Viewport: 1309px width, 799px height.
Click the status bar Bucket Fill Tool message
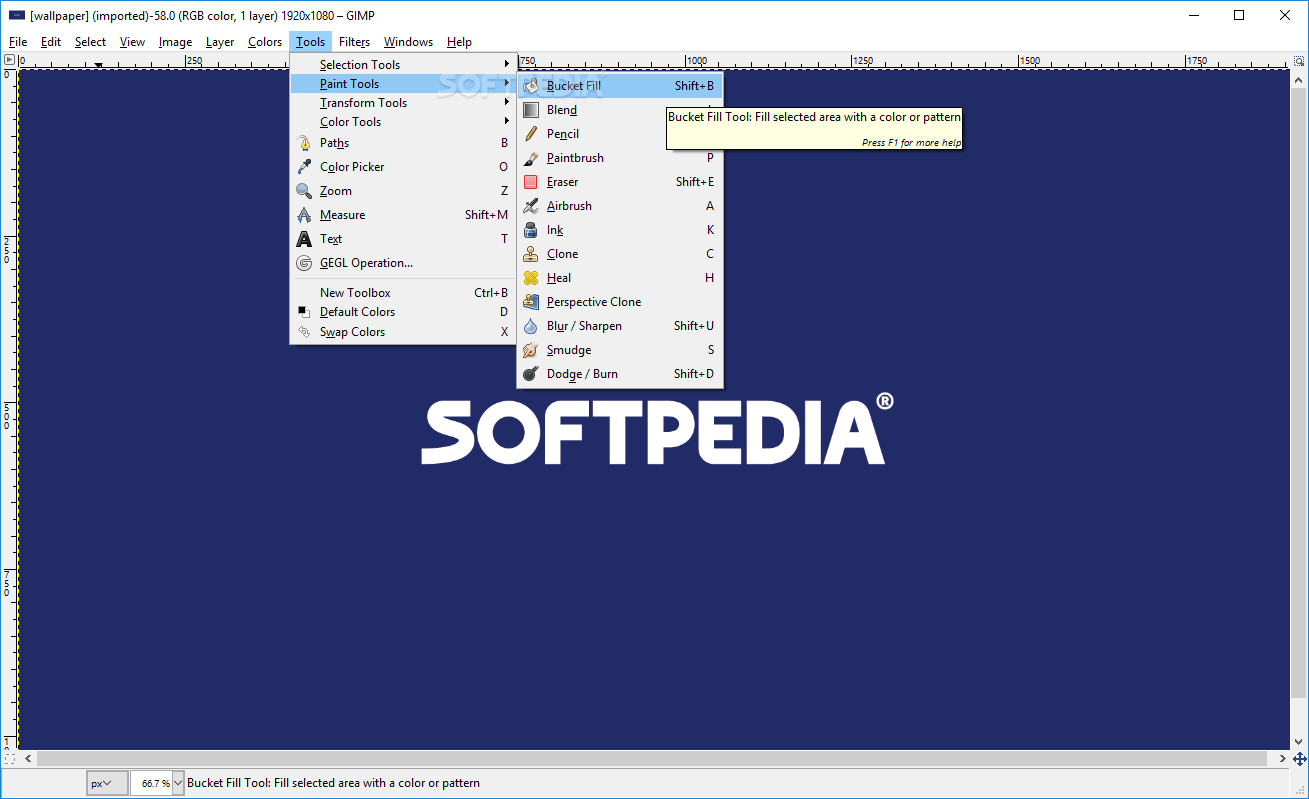[x=333, y=783]
